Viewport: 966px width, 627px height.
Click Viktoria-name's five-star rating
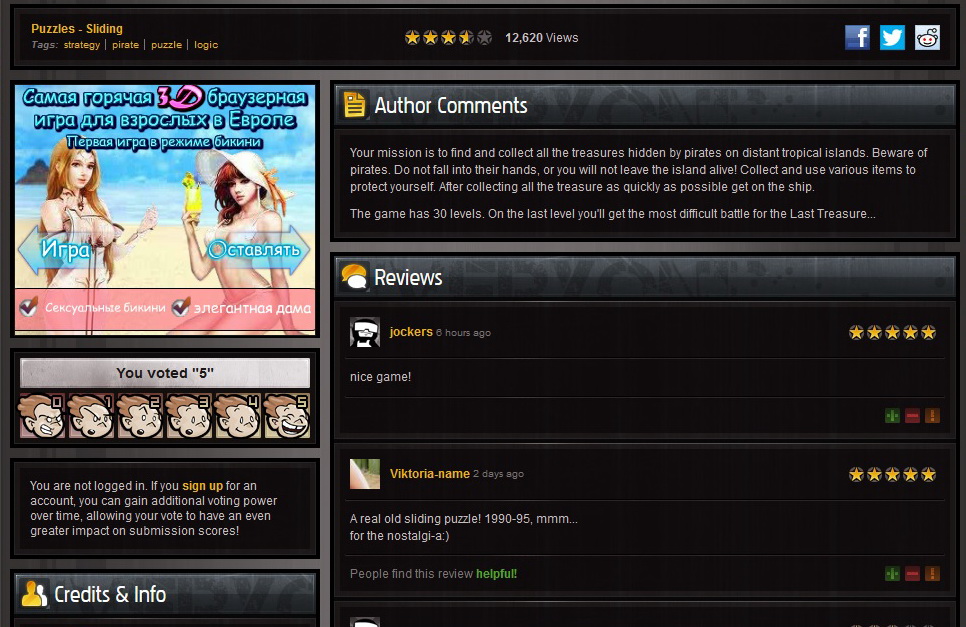coord(892,474)
